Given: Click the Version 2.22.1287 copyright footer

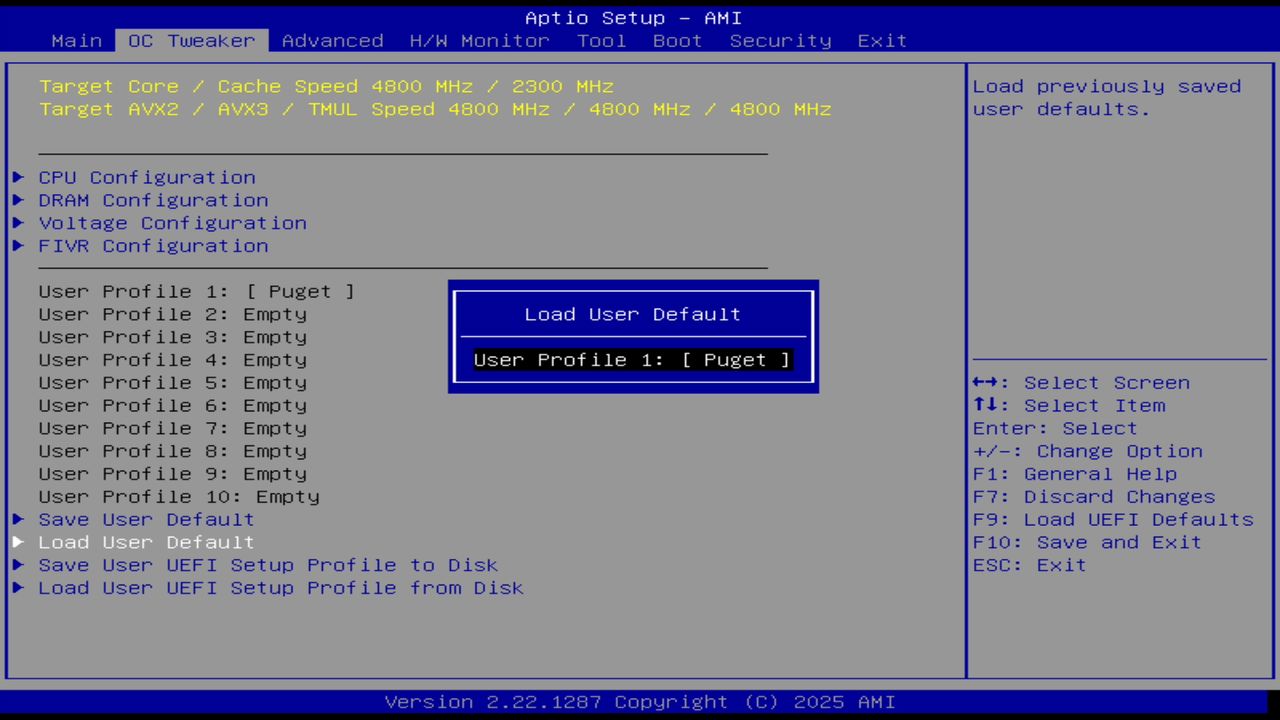Looking at the screenshot, I should [640, 702].
